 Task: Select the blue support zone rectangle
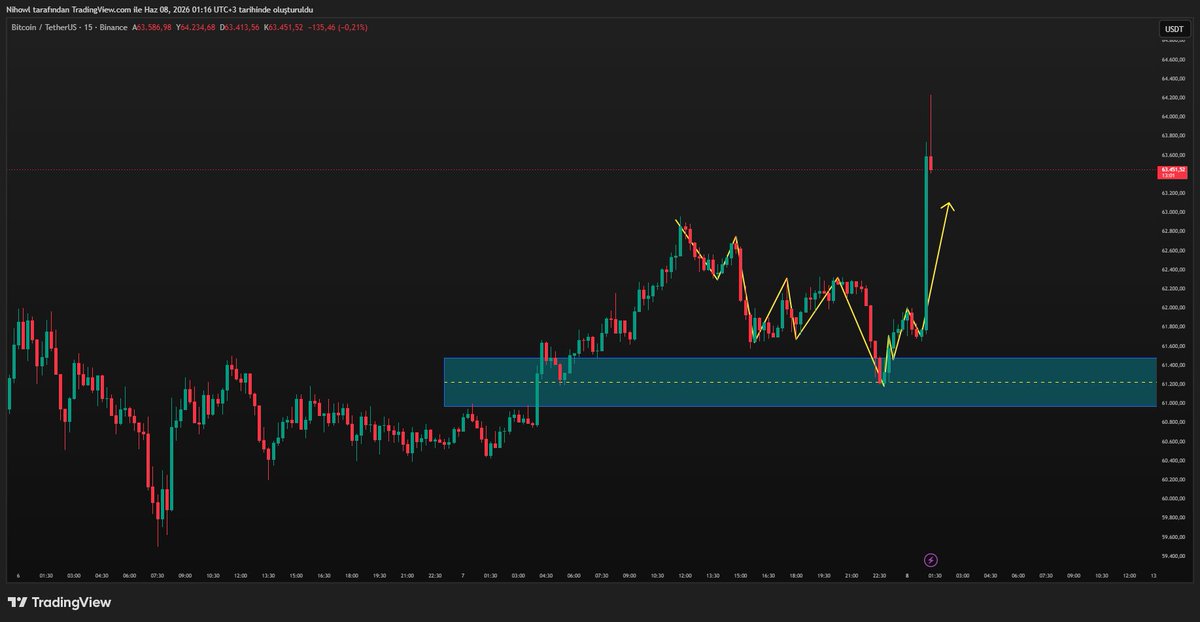(800, 382)
